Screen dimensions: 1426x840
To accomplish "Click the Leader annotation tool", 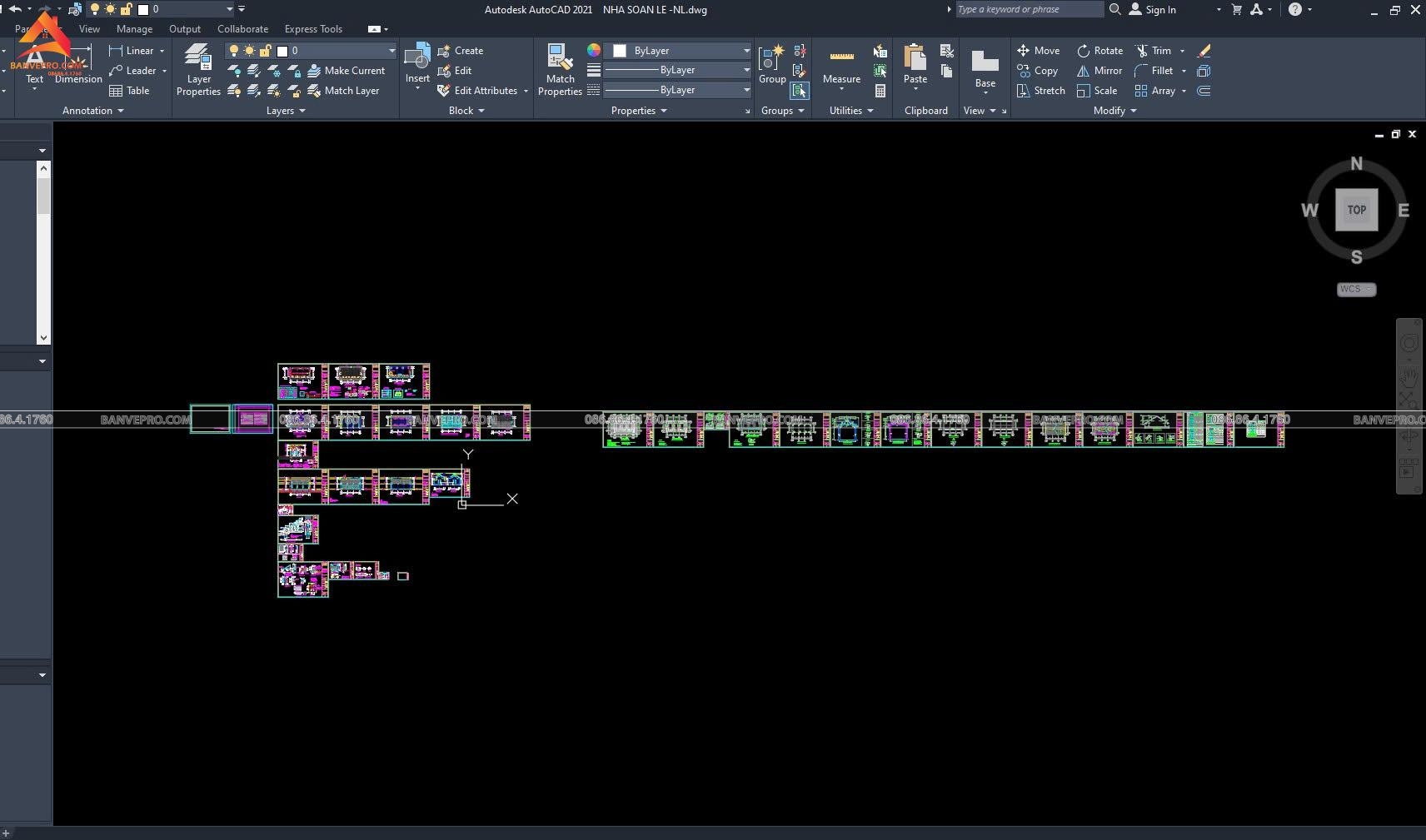I will coord(132,71).
